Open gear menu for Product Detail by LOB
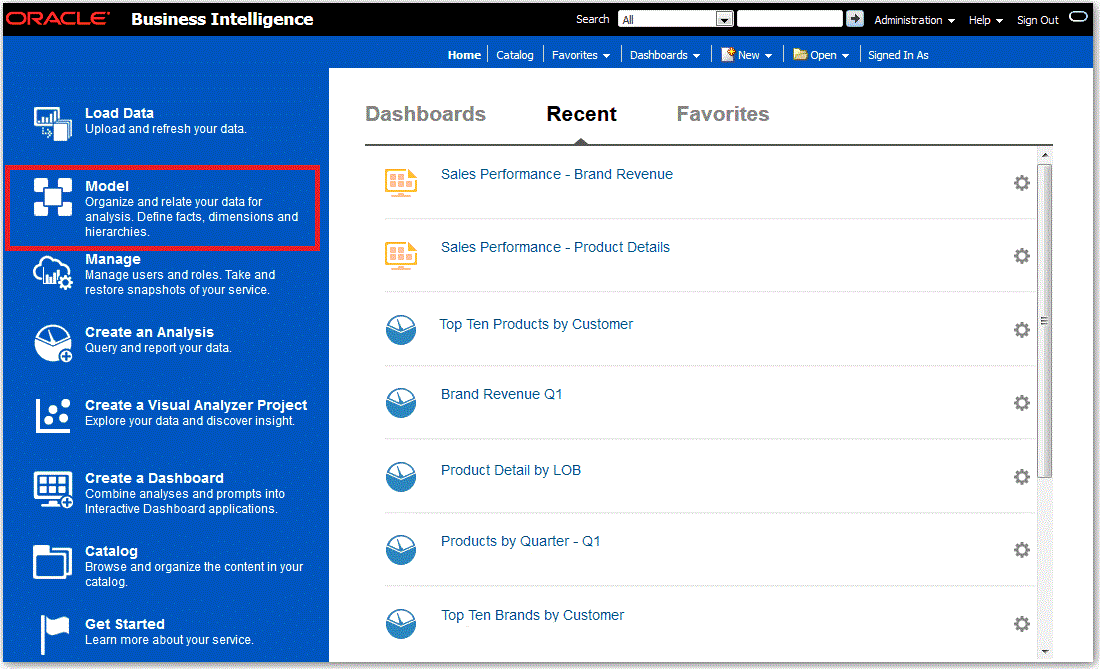 [1021, 477]
